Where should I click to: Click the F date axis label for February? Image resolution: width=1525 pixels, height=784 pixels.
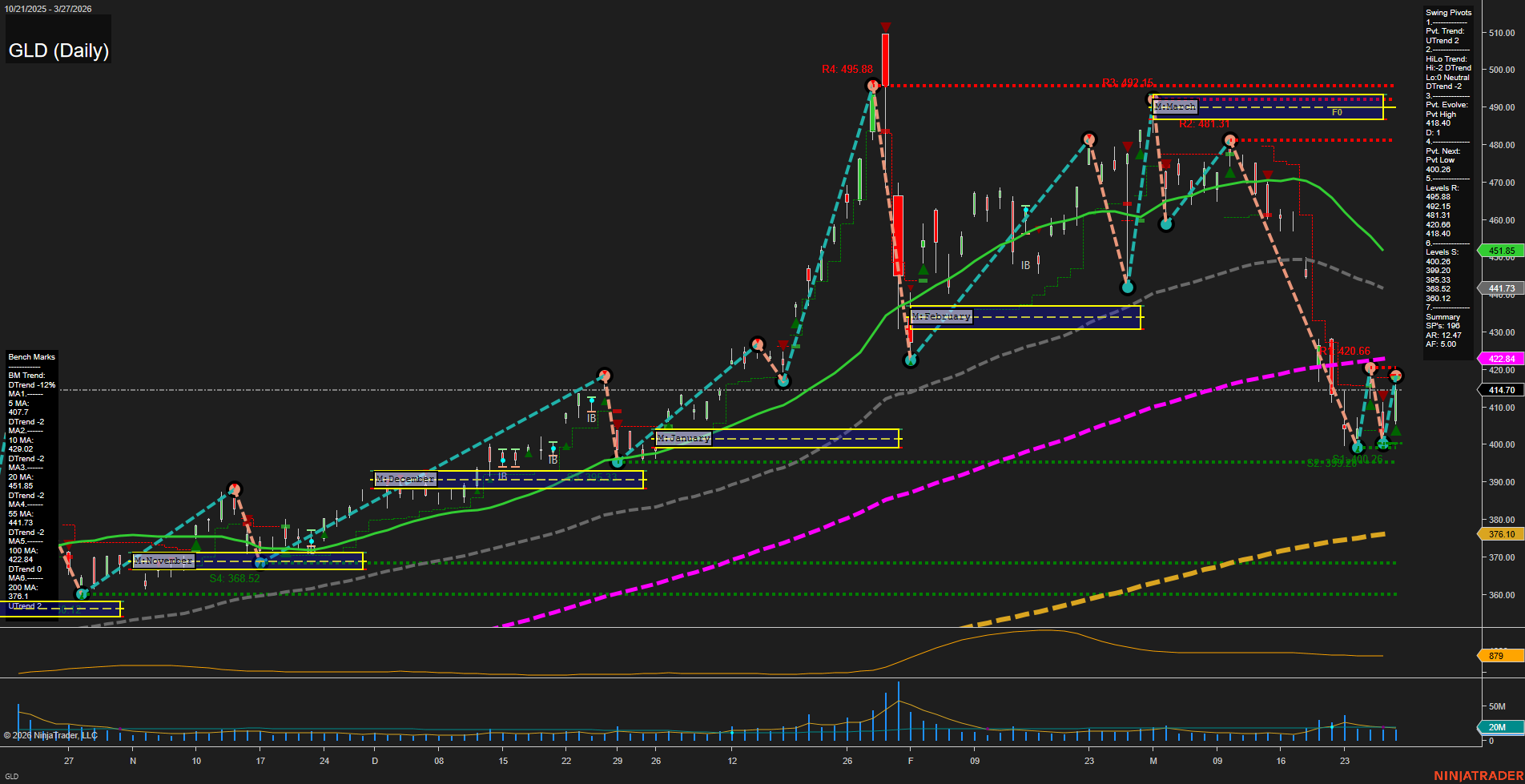tap(911, 761)
